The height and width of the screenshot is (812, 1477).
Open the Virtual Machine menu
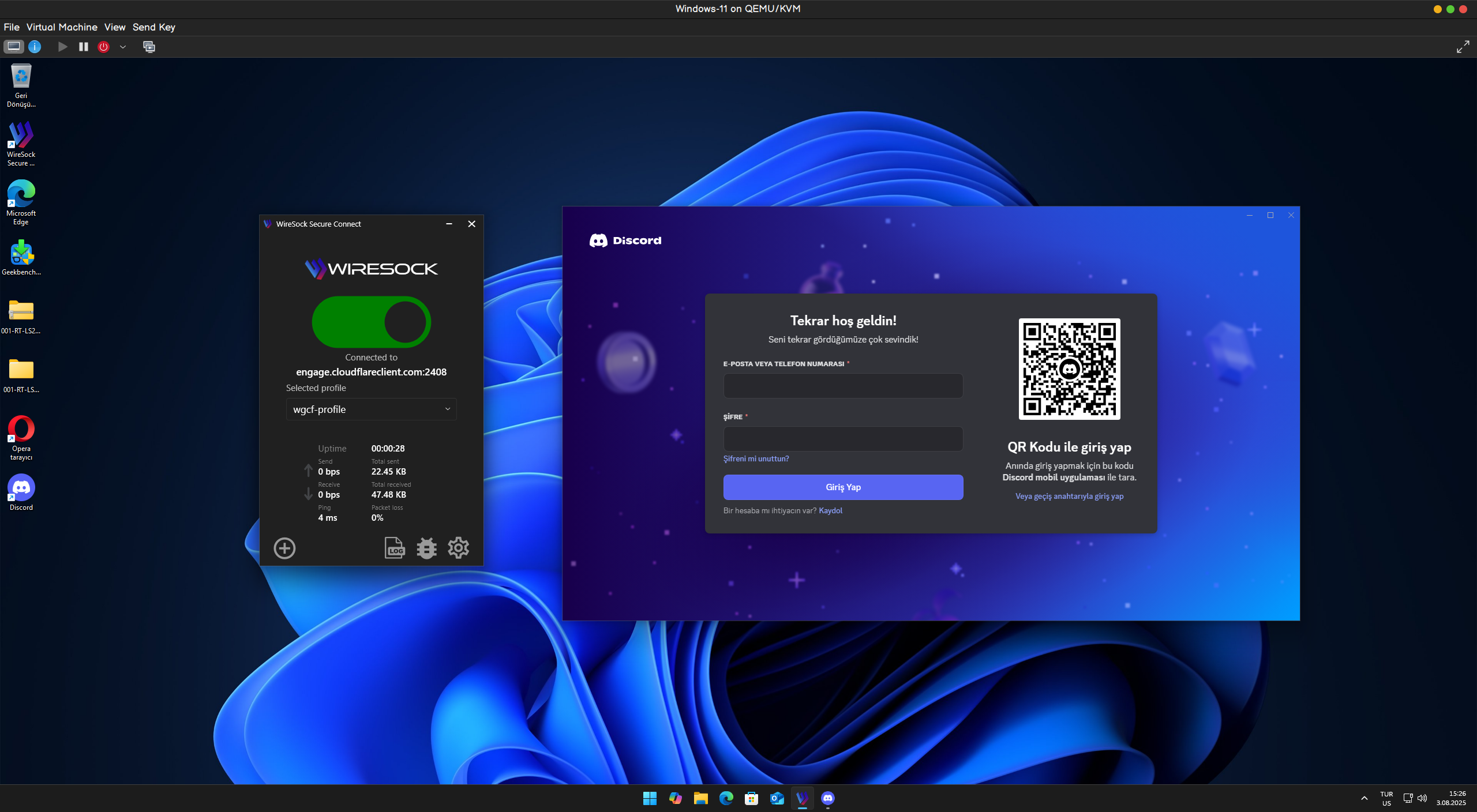pyautogui.click(x=62, y=27)
